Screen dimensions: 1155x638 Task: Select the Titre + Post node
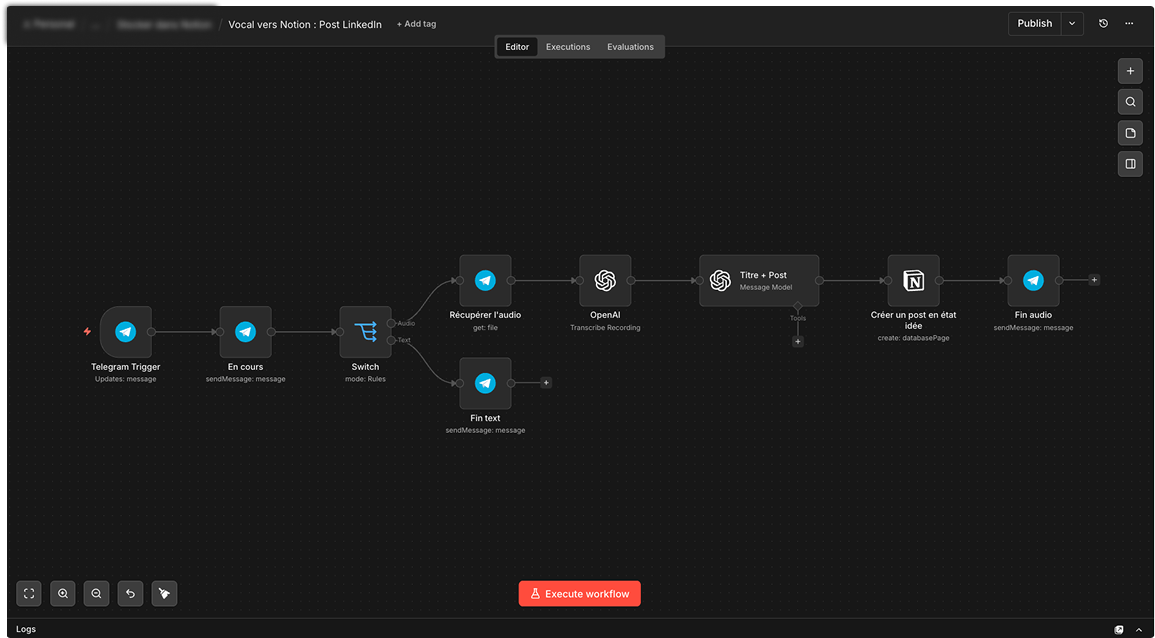[x=759, y=281]
